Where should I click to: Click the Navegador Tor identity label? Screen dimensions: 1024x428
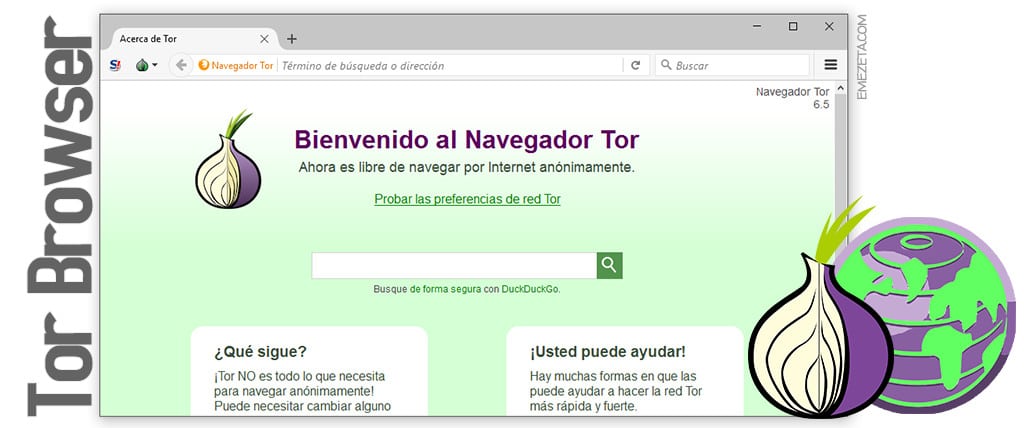pos(236,65)
